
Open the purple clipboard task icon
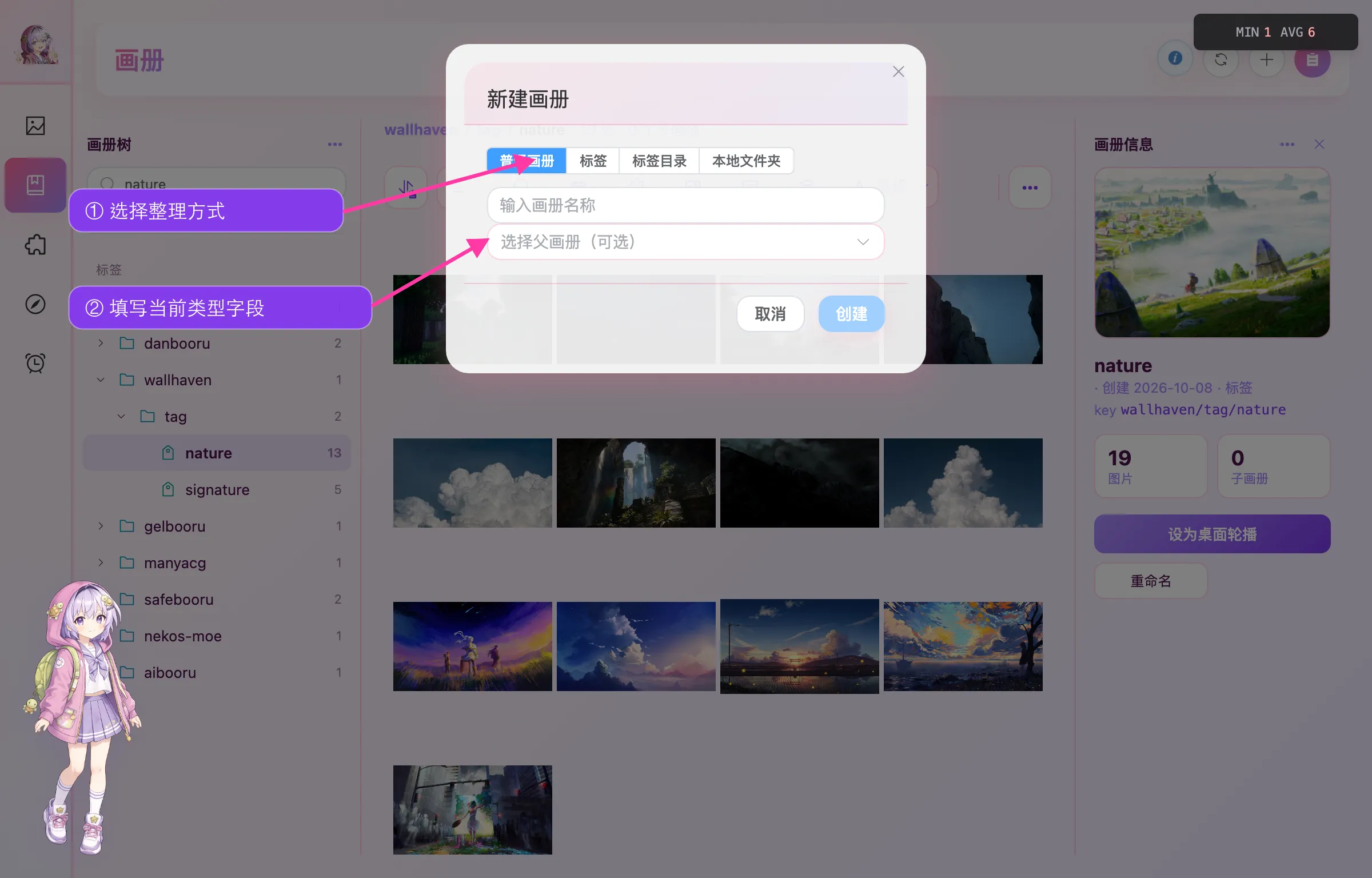tap(1313, 59)
